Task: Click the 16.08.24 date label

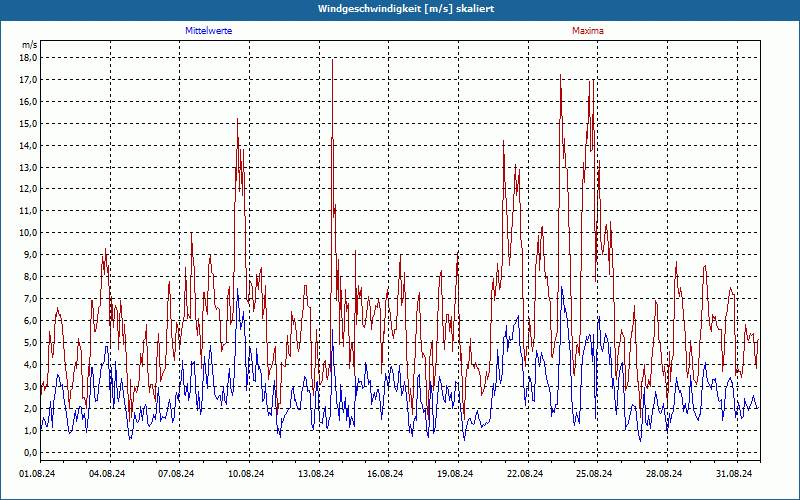Action: click(385, 474)
